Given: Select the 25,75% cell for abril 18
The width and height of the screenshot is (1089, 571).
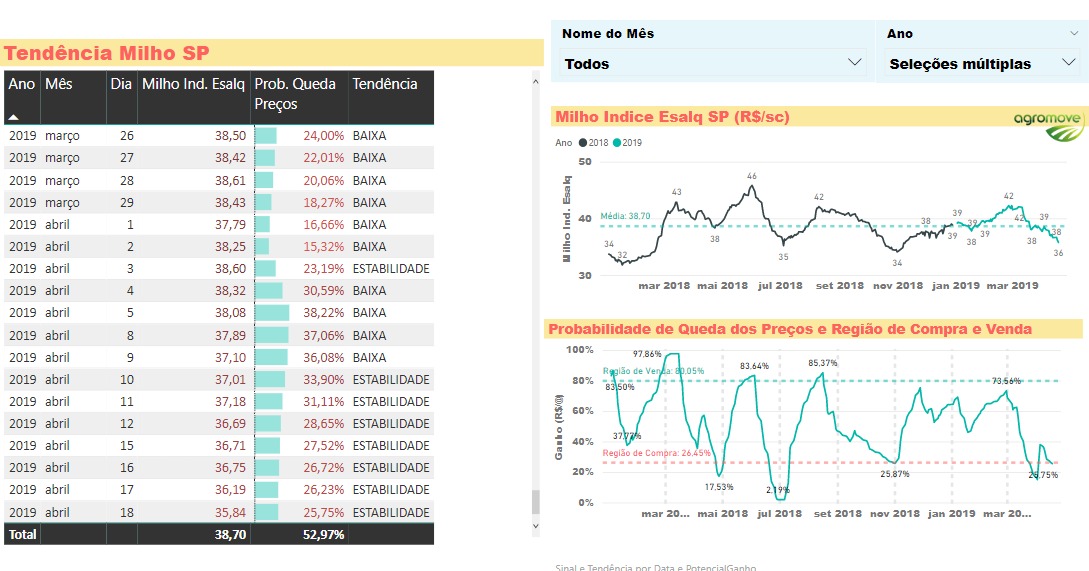Looking at the screenshot, I should pos(323,512).
